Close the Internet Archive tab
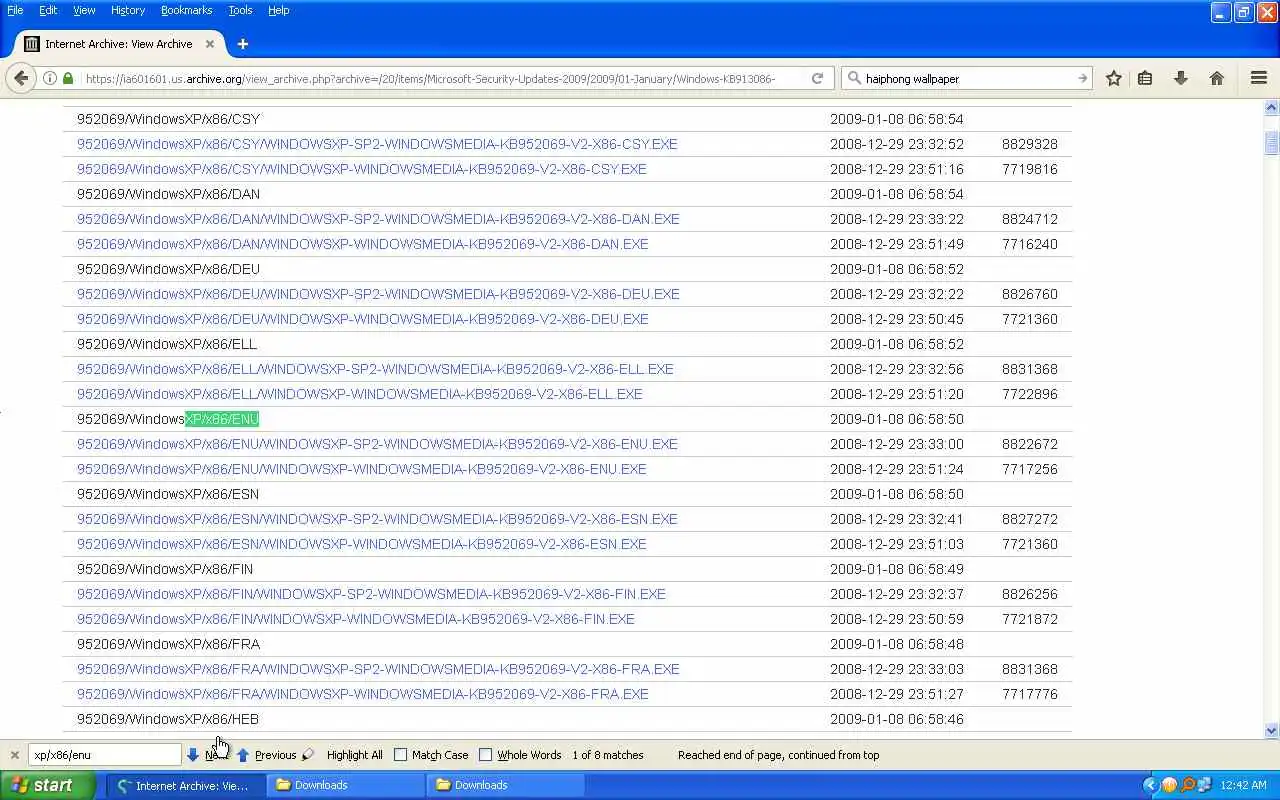1280x800 pixels. coord(210,44)
